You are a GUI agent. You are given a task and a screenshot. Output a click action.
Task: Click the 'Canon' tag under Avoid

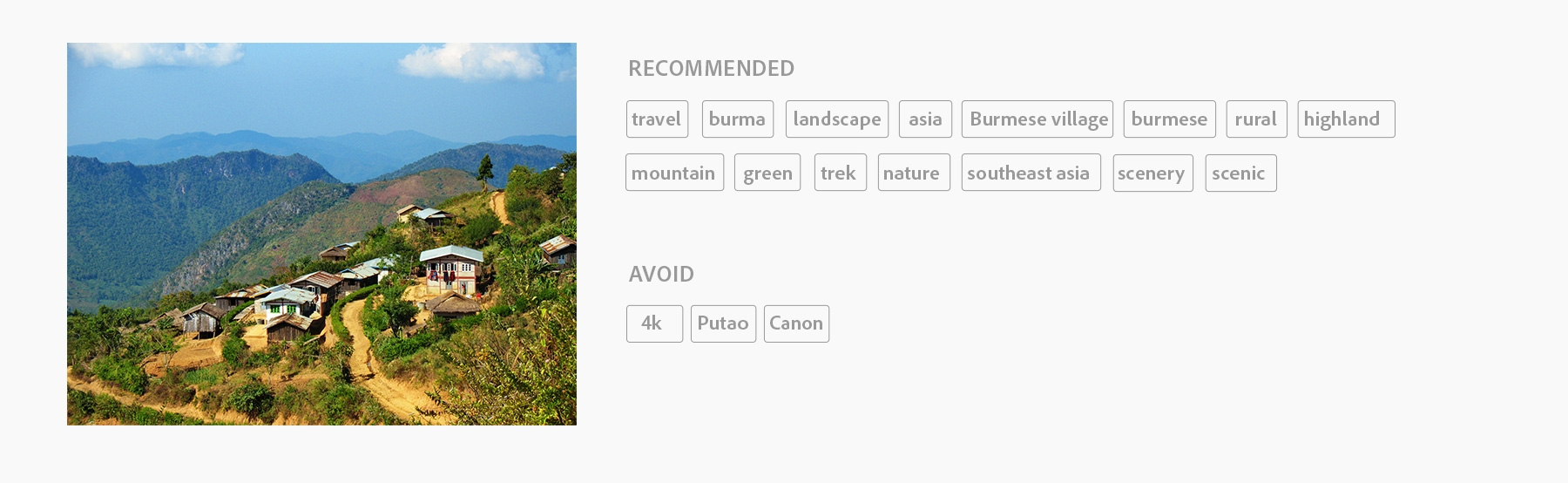pos(796,323)
